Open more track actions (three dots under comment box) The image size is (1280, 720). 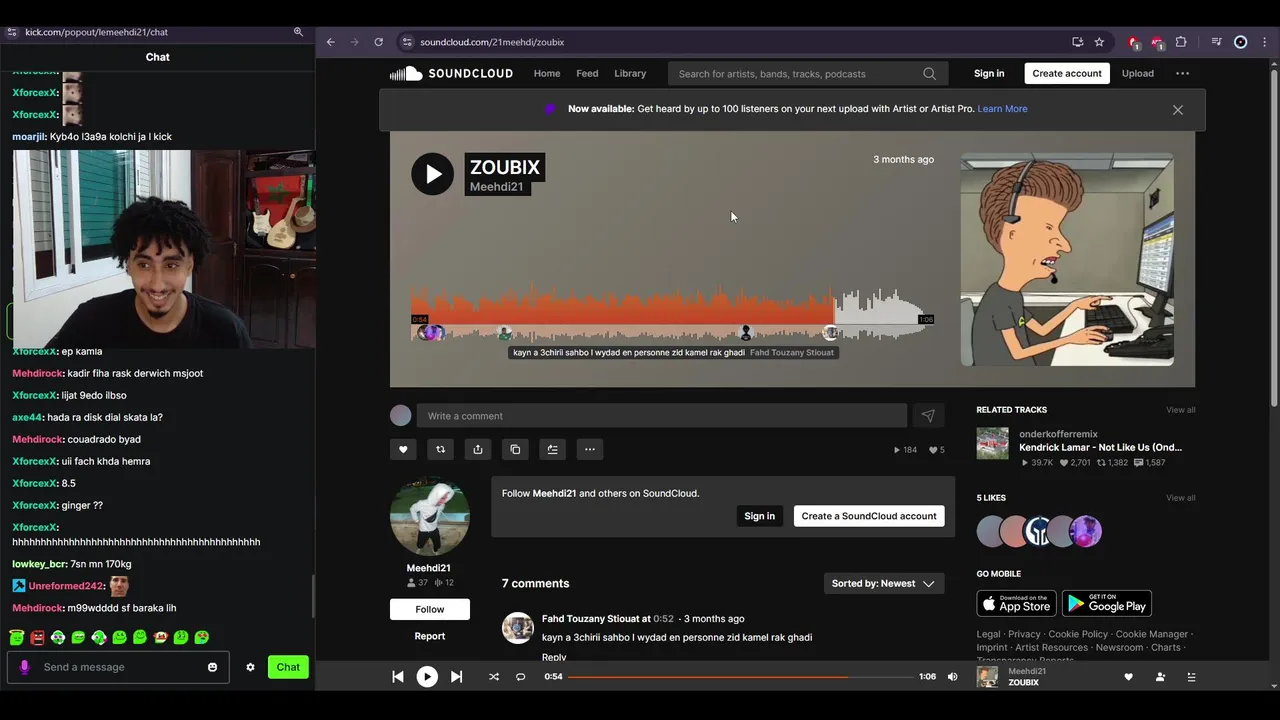click(x=590, y=449)
